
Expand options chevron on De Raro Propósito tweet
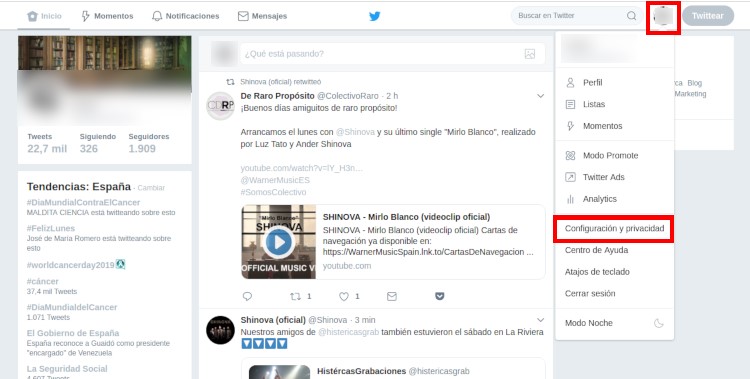540,96
